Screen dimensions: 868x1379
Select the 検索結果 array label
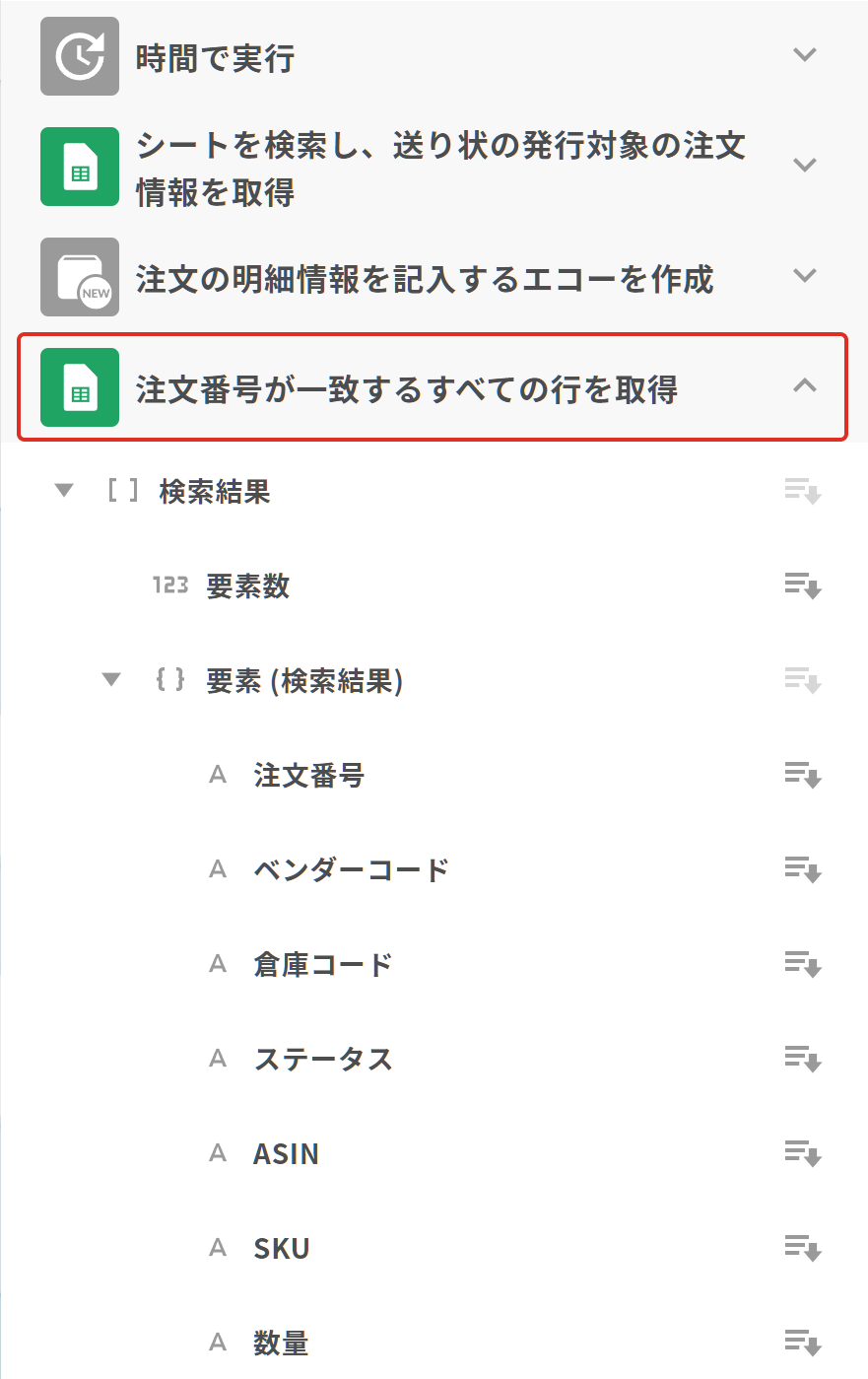click(x=215, y=491)
